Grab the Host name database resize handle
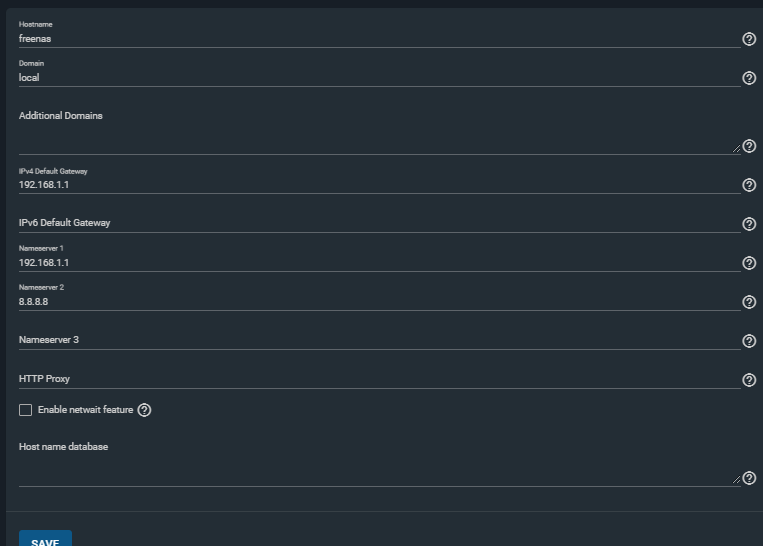763x546 pixels. point(736,480)
